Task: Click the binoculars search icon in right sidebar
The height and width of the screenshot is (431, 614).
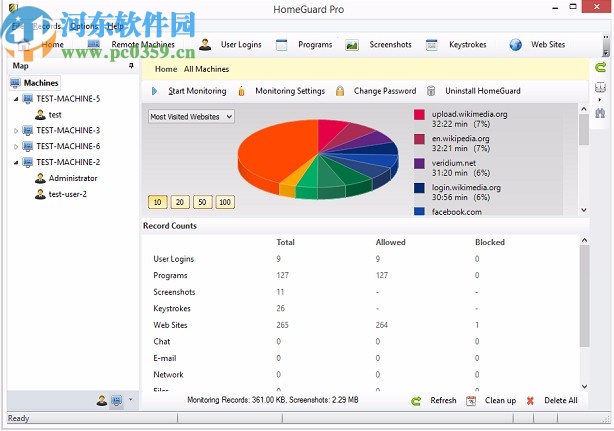Action: coord(600,113)
